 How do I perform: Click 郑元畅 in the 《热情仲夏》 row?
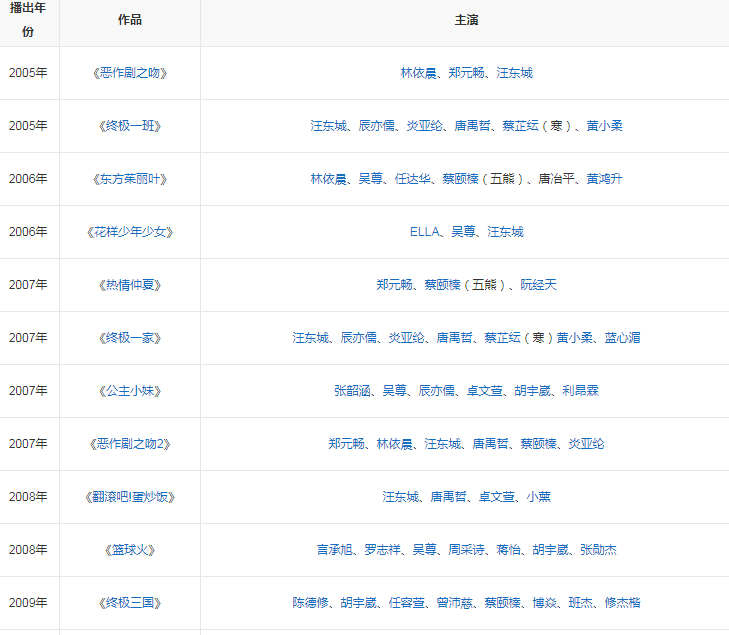tap(395, 285)
